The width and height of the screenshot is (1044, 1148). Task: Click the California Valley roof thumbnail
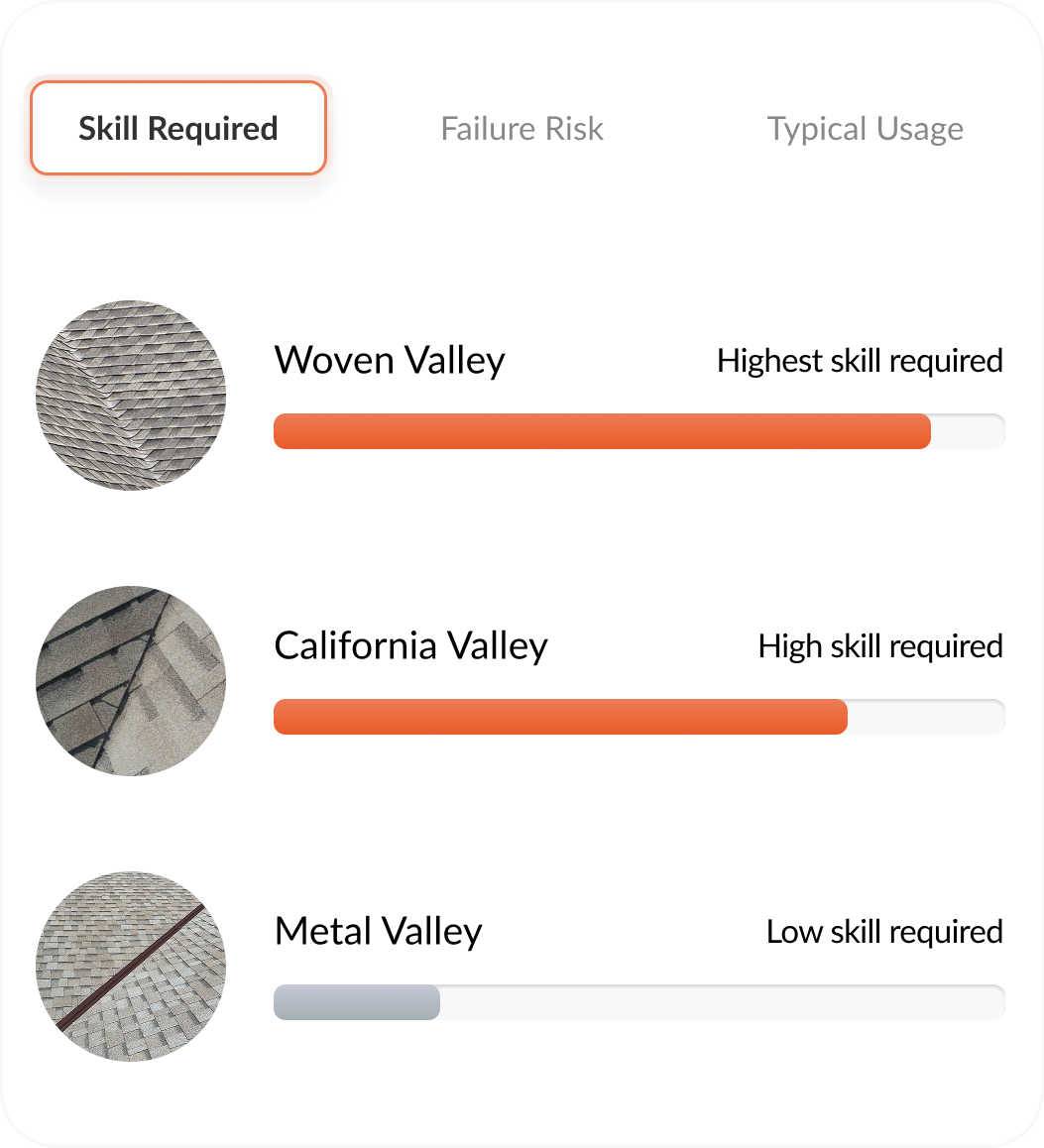[130, 680]
